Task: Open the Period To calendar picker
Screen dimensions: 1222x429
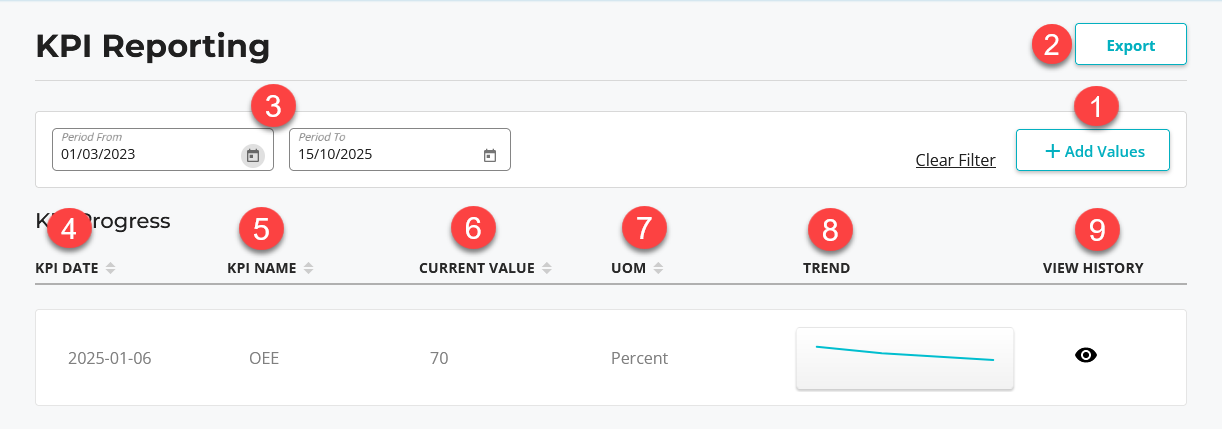Action: click(x=490, y=155)
